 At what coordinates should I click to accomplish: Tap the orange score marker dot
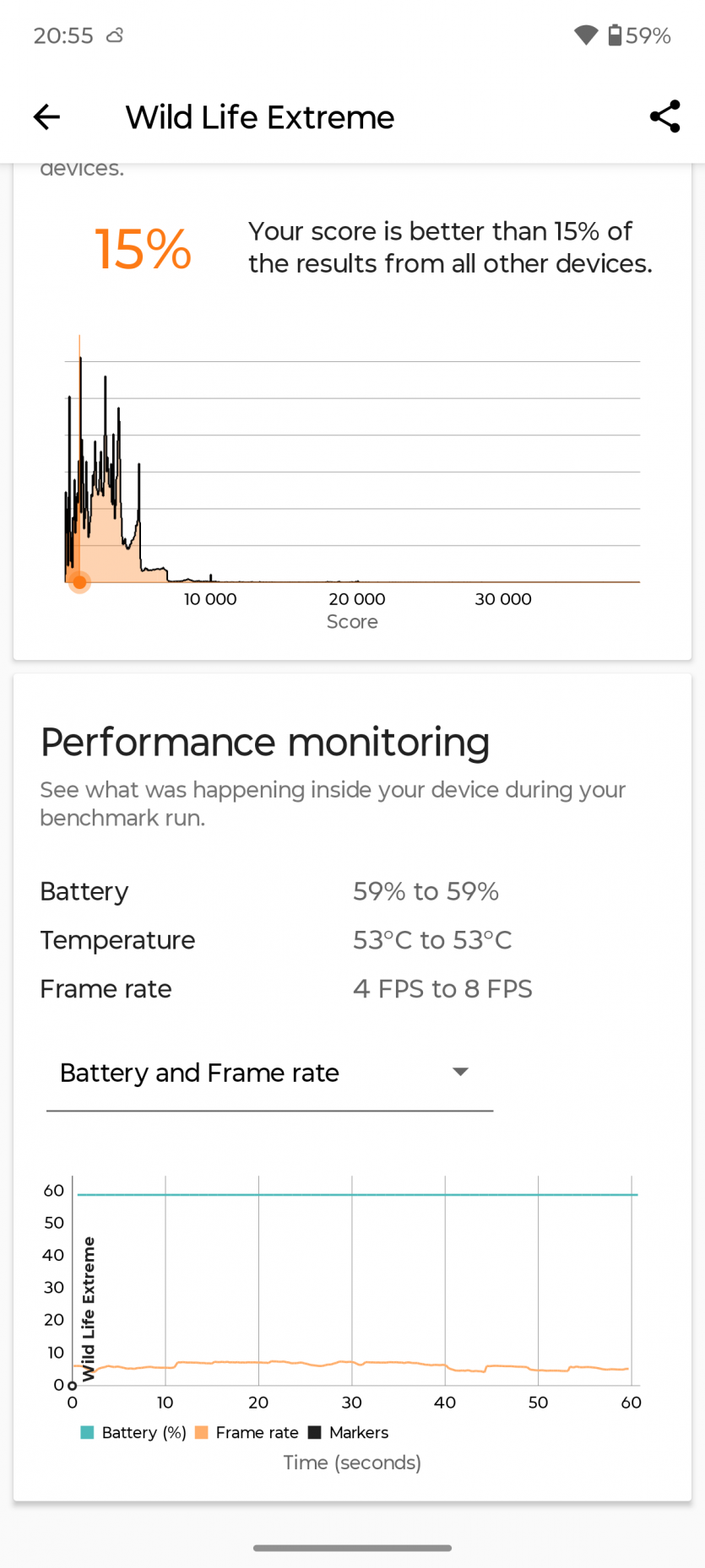[79, 581]
